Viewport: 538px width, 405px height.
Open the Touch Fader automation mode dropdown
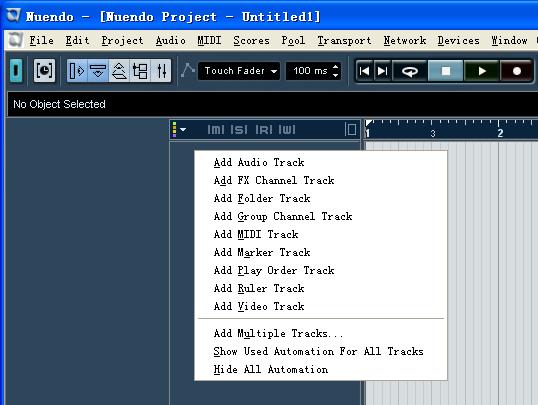[x=239, y=71]
